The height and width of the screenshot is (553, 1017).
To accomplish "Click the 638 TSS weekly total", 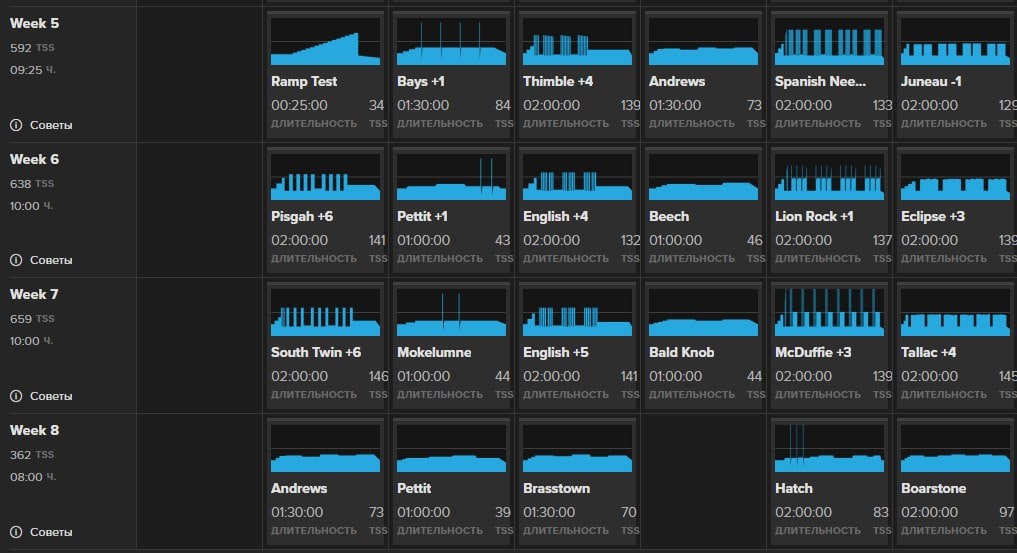I will [32, 184].
